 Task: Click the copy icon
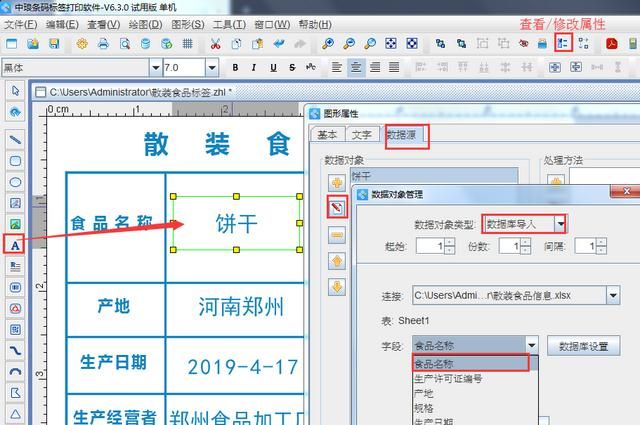tap(236, 43)
